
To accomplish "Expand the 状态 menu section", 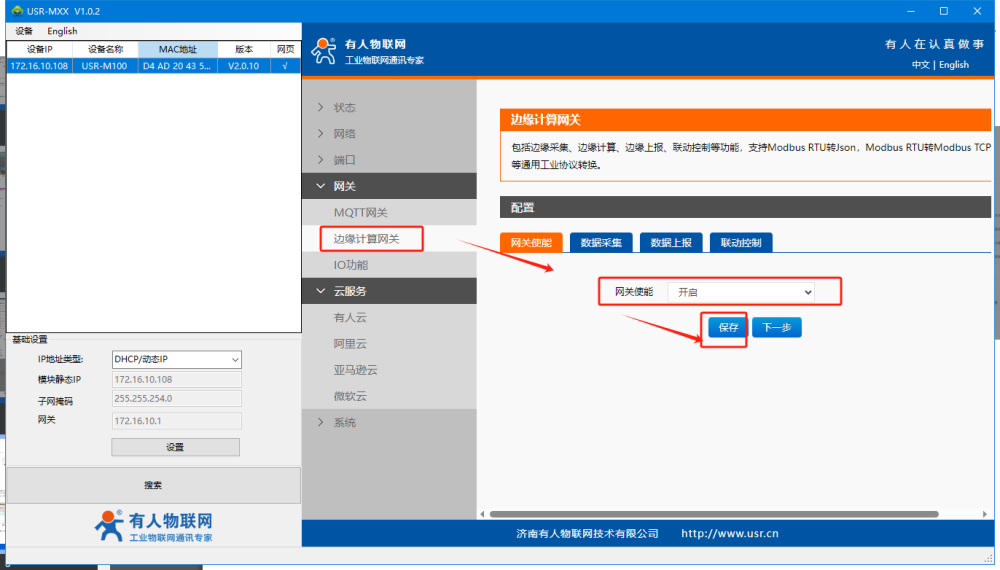I will point(344,108).
